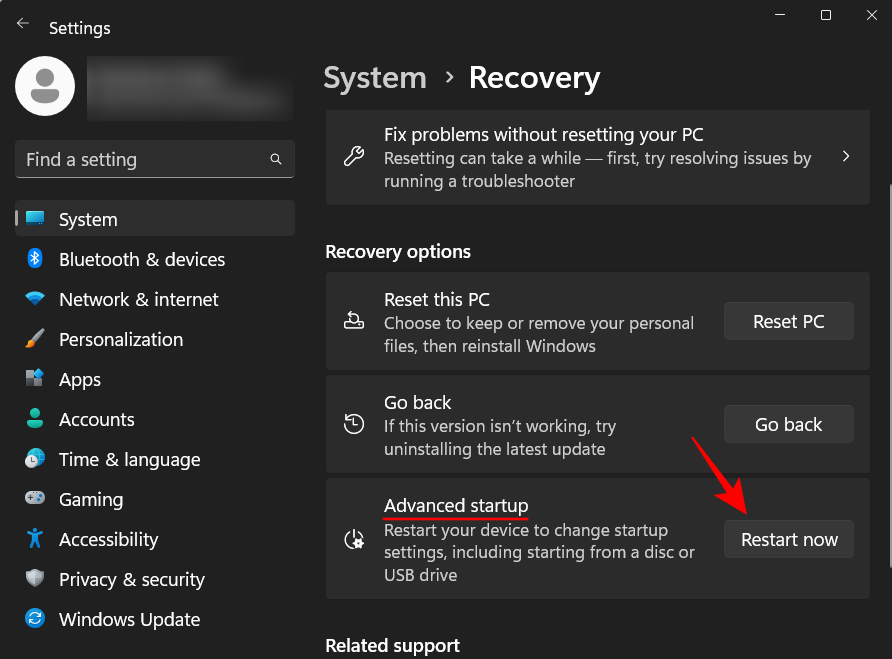Click the search magnifier in Find a setting
The image size is (892, 659).
click(x=275, y=159)
